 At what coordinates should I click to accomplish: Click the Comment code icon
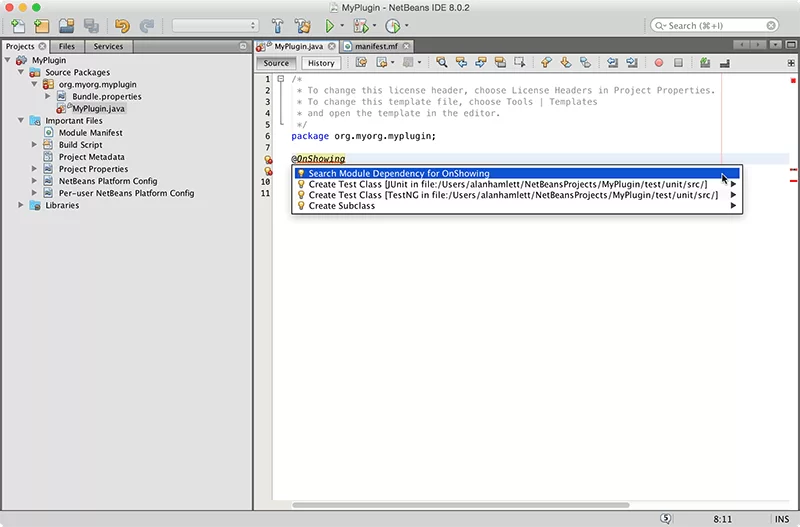pyautogui.click(x=705, y=63)
